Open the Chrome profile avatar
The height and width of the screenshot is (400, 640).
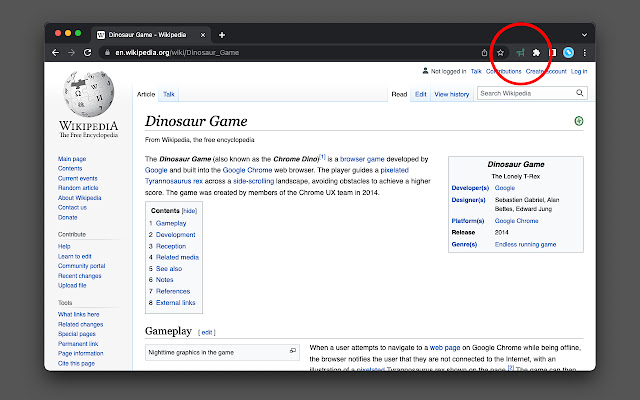click(x=568, y=52)
